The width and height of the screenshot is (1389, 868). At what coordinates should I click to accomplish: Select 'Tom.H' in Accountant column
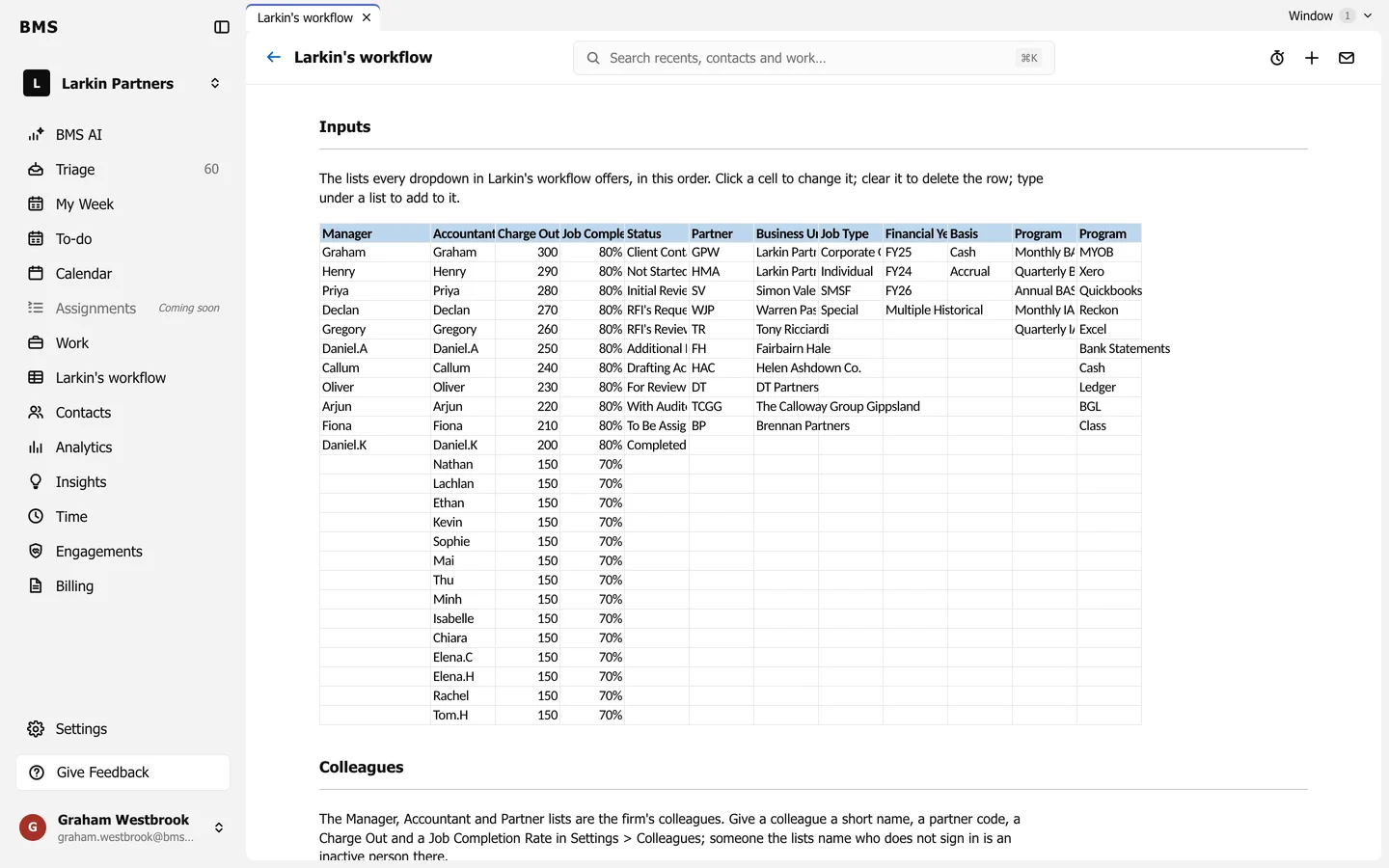tap(463, 716)
